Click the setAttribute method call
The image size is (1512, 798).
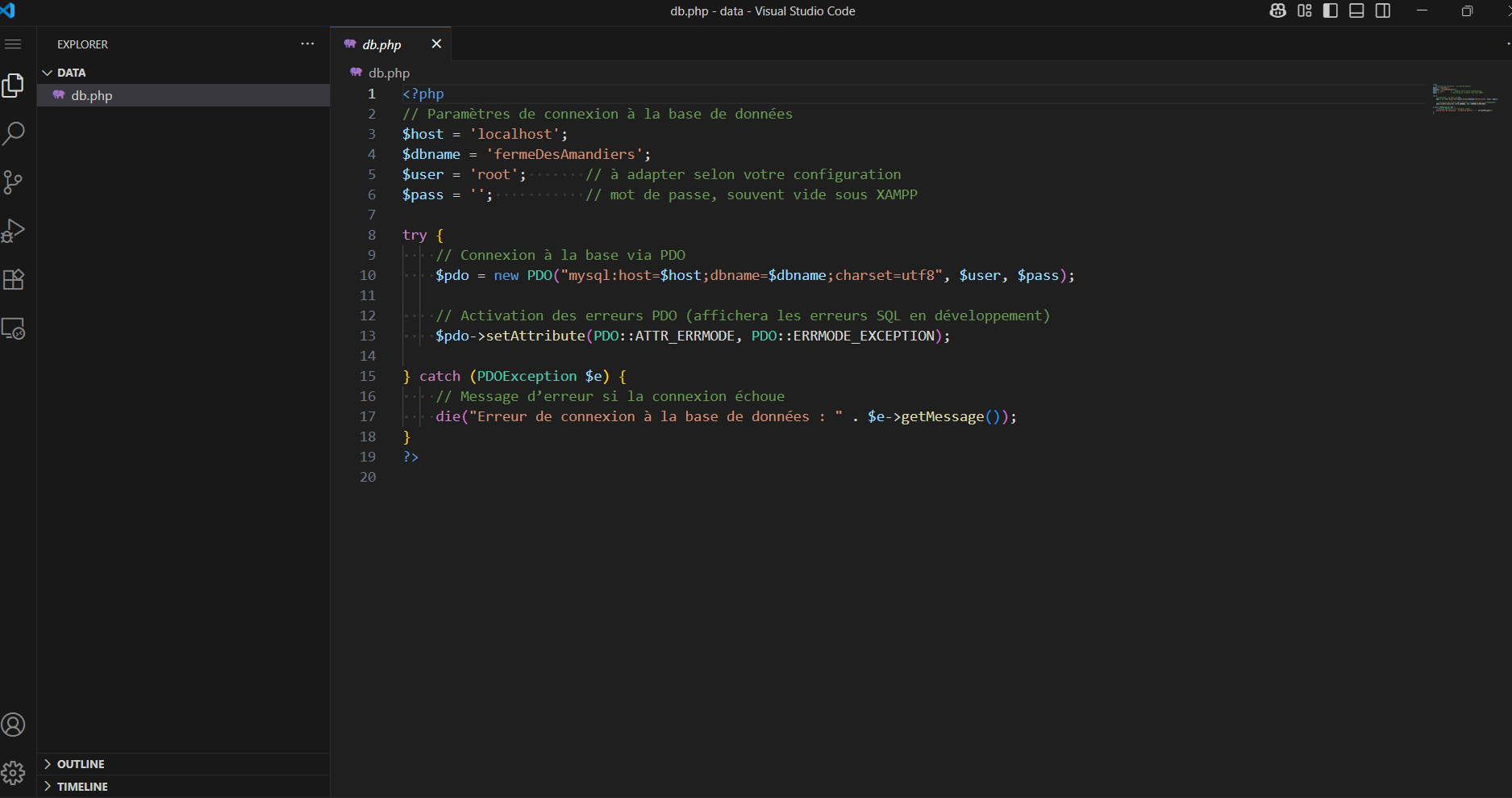(535, 336)
